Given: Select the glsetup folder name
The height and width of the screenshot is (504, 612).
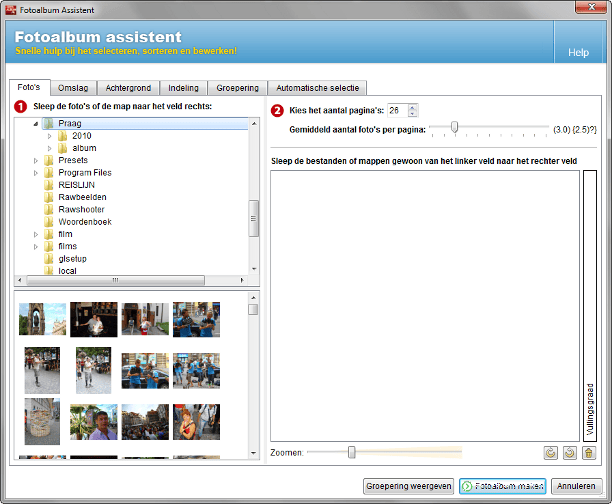Looking at the screenshot, I should (x=73, y=259).
